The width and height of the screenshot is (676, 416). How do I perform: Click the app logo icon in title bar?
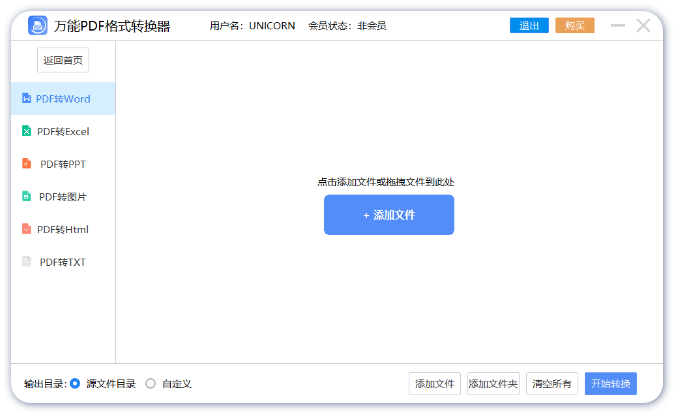(37, 26)
